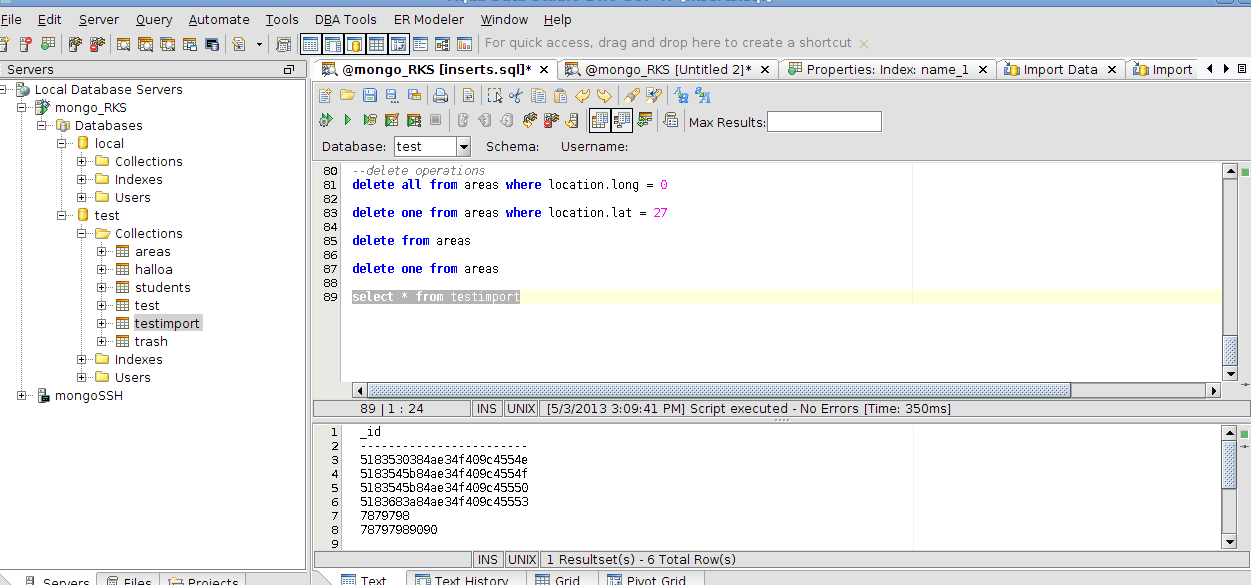Open the Database dropdown showing test
1251x585 pixels.
[x=463, y=147]
